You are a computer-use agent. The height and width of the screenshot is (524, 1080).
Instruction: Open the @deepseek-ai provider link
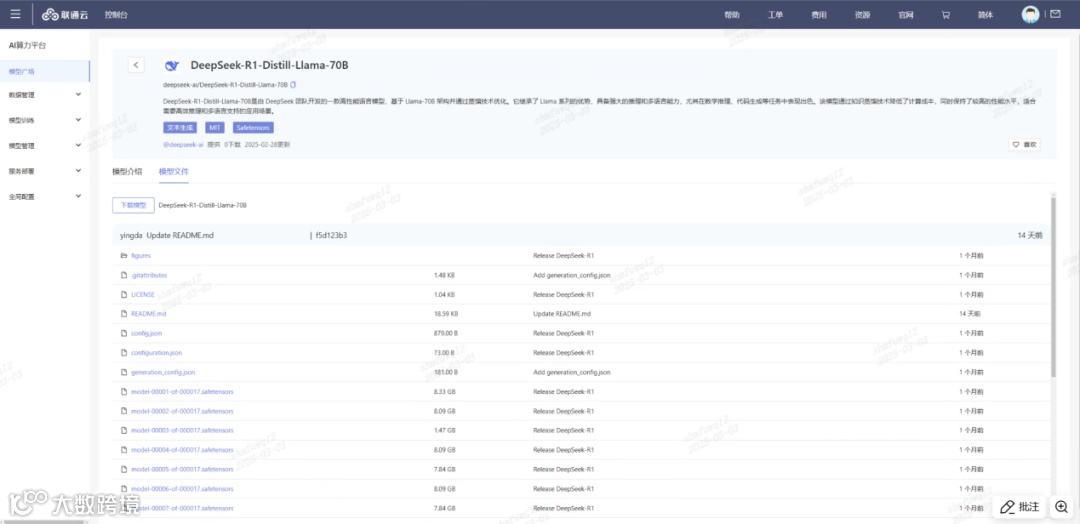(183, 145)
